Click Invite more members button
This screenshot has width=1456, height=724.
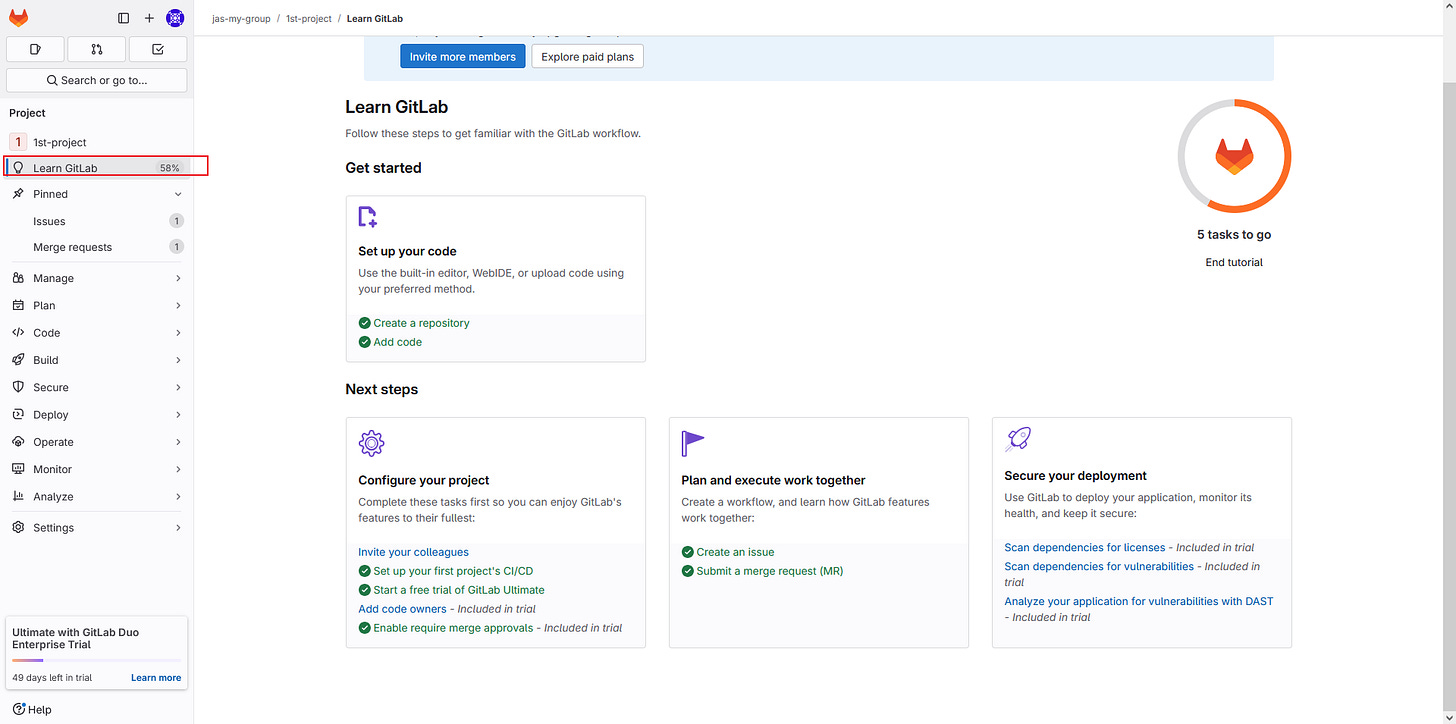pos(462,57)
